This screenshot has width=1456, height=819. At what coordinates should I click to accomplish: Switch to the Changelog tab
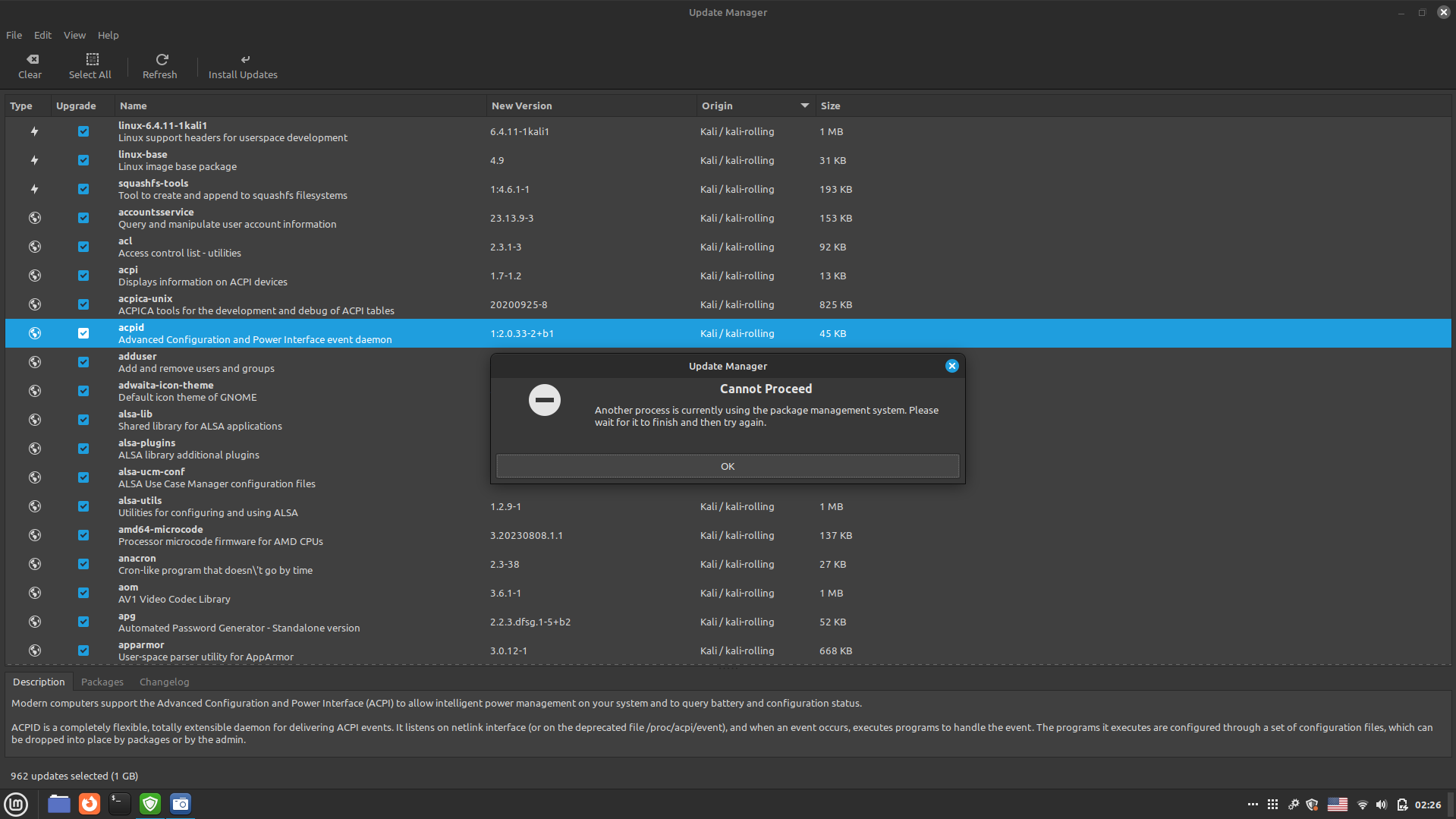[164, 682]
